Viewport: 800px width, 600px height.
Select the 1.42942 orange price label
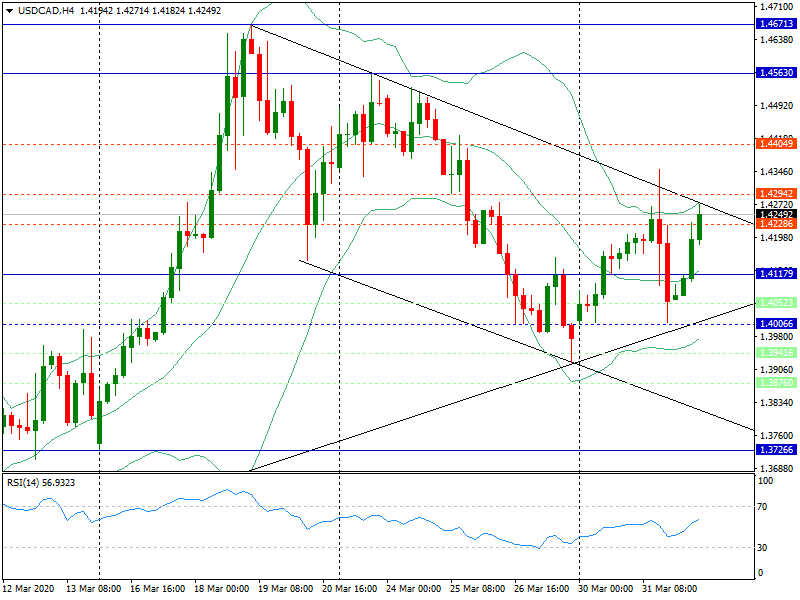pos(776,194)
